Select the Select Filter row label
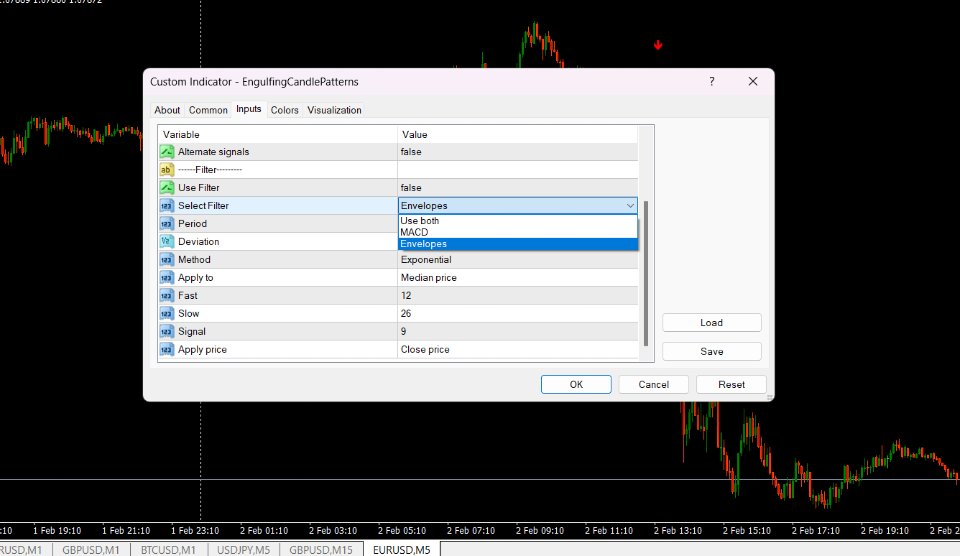Screen dimensions: 960x556 click(x=203, y=206)
